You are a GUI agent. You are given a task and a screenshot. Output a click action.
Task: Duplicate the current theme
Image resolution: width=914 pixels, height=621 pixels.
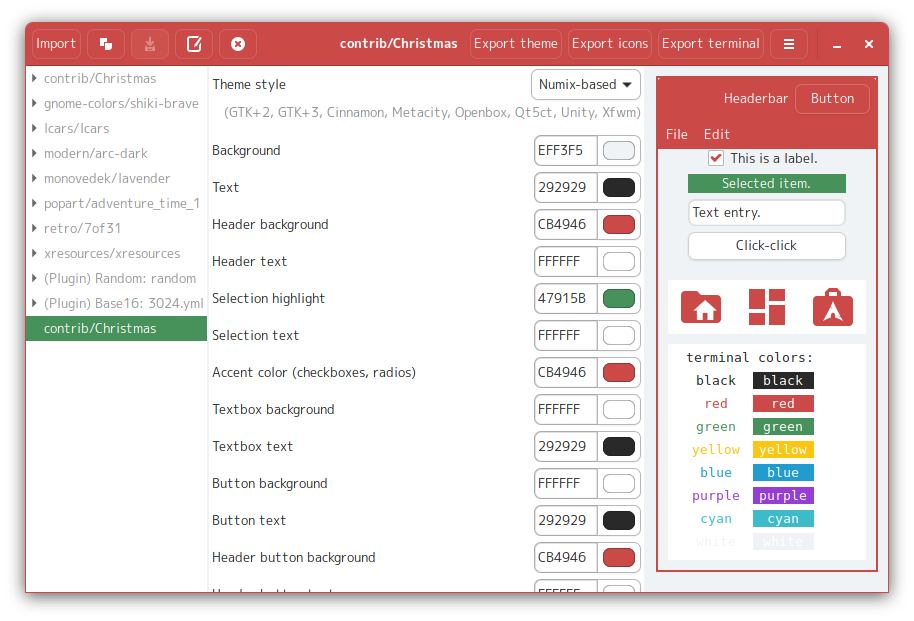105,43
